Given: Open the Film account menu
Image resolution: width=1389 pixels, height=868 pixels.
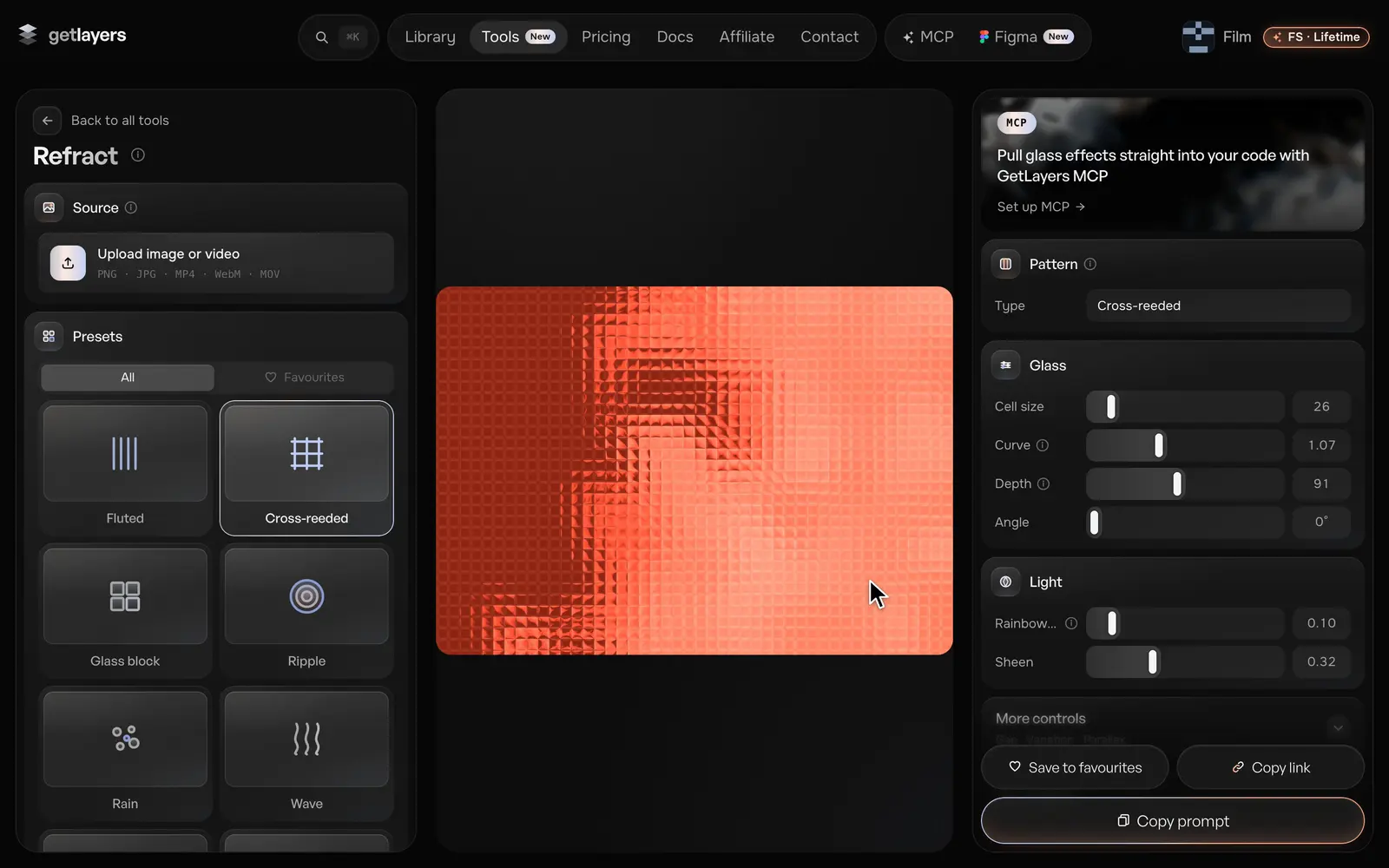Looking at the screenshot, I should pyautogui.click(x=1217, y=37).
